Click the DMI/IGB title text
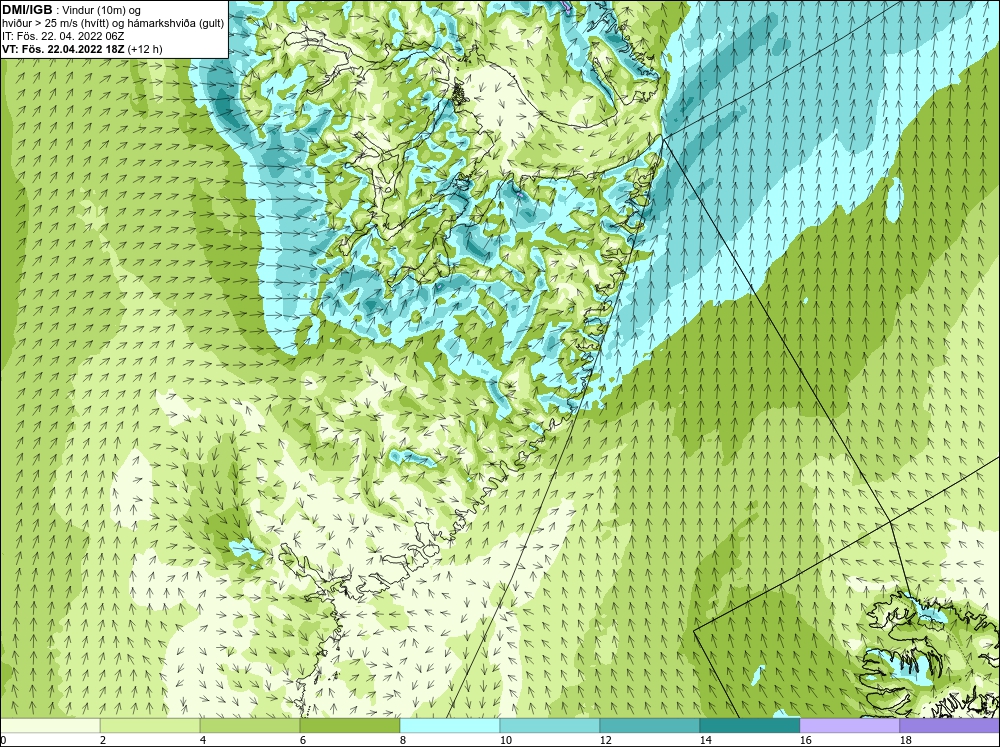Viewport: 1000px width, 747px height. [29, 10]
